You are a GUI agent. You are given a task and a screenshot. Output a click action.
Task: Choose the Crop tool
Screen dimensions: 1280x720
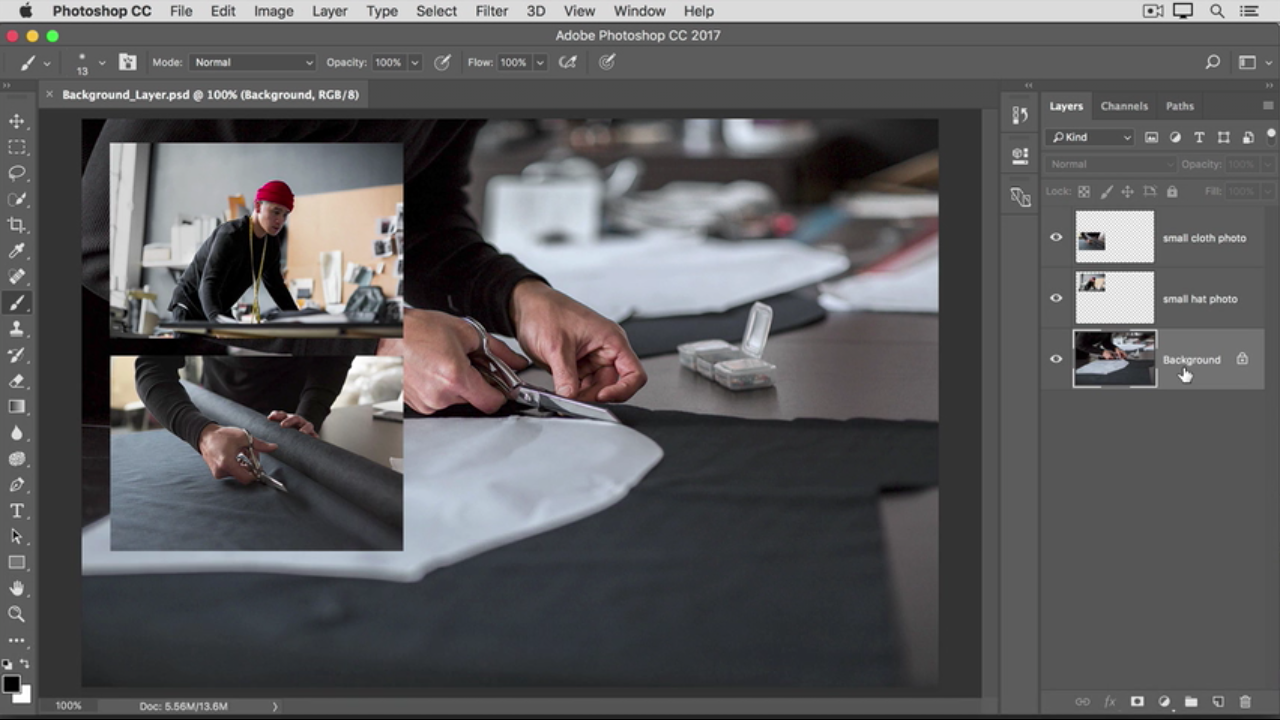tap(17, 225)
